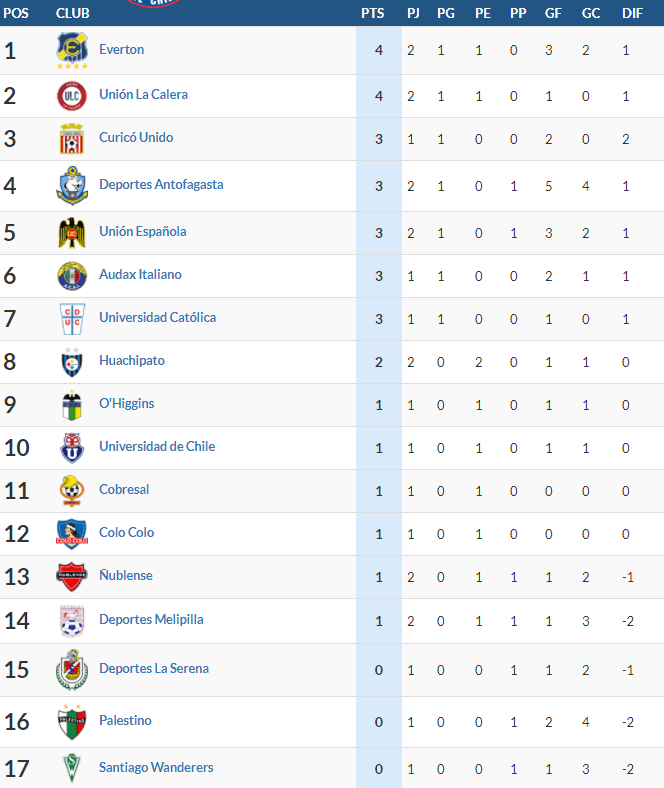Open the Deportes La Serena link
664x788 pixels.
tap(154, 669)
